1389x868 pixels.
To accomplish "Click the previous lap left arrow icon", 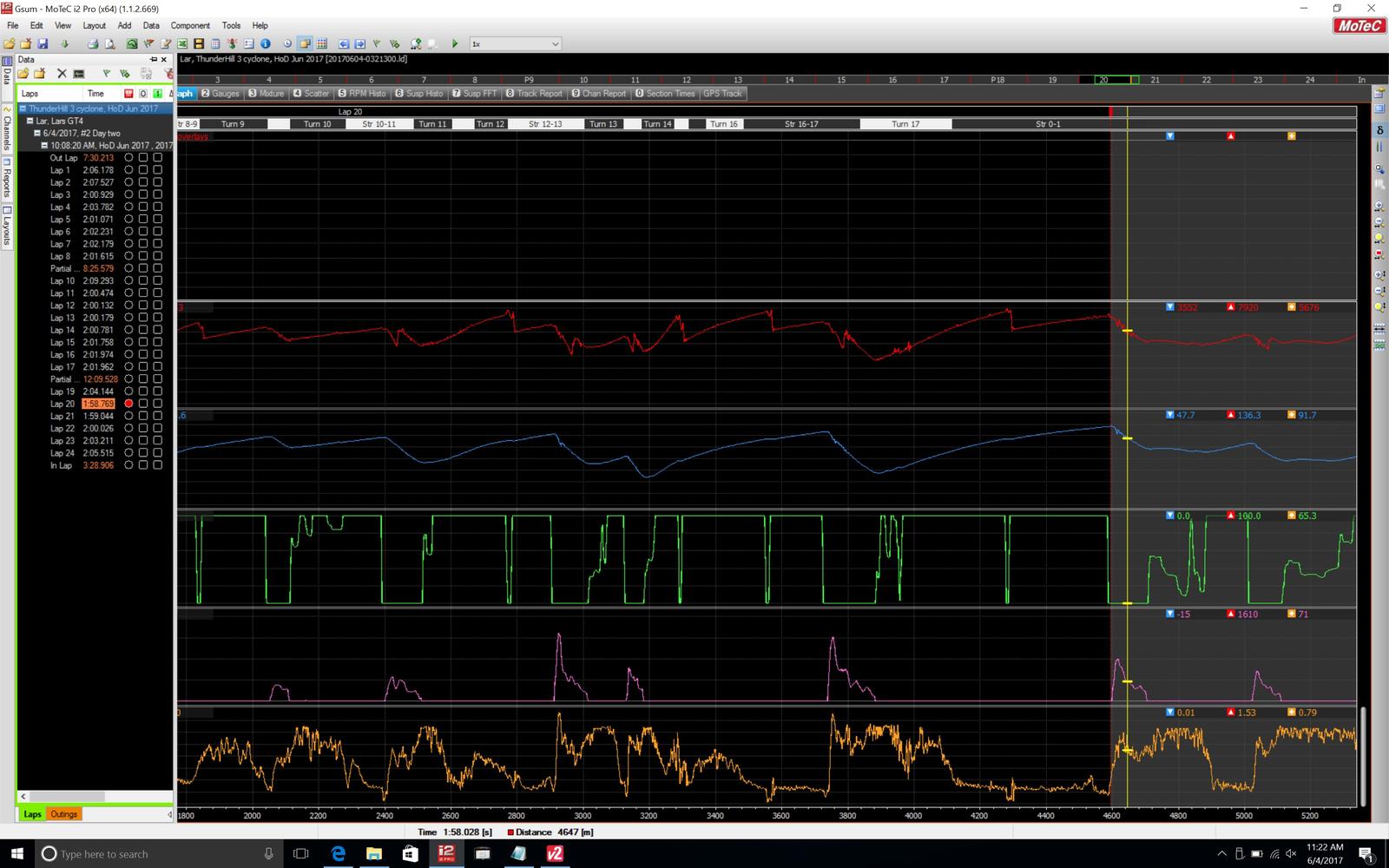I will click(343, 43).
